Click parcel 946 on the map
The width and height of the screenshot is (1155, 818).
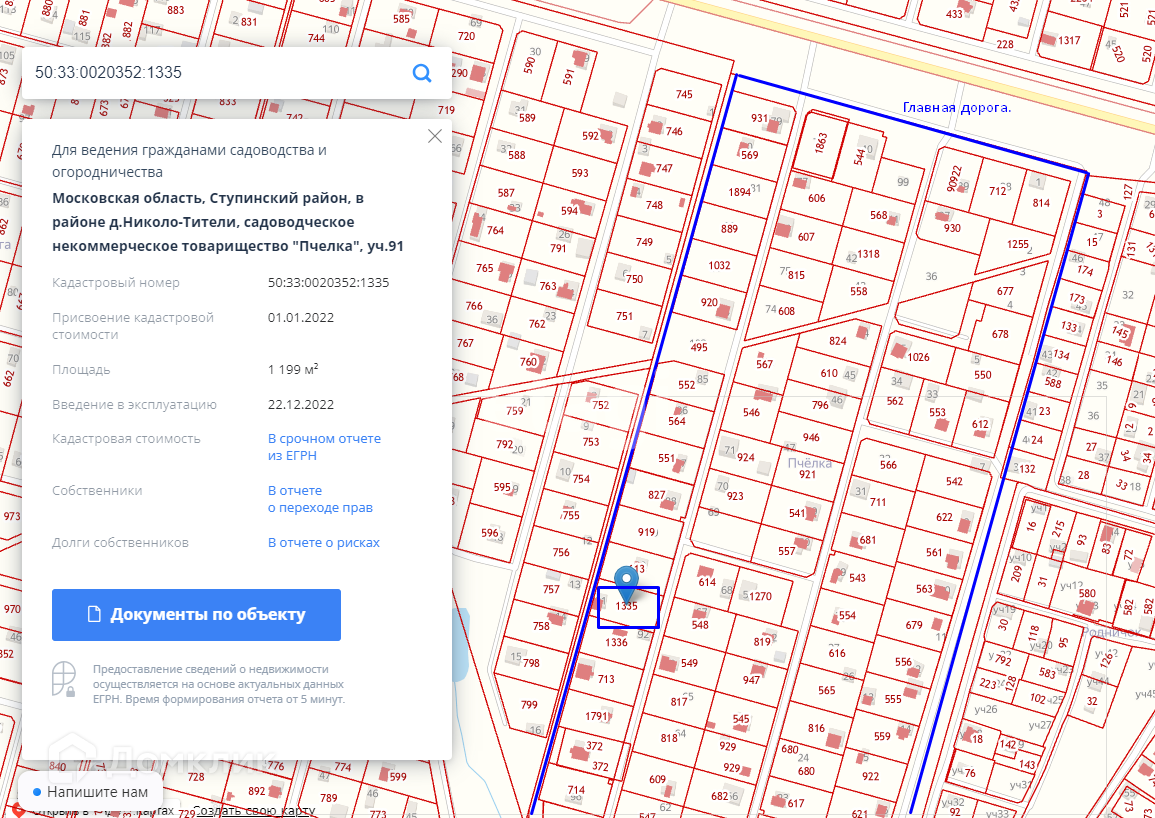(811, 438)
